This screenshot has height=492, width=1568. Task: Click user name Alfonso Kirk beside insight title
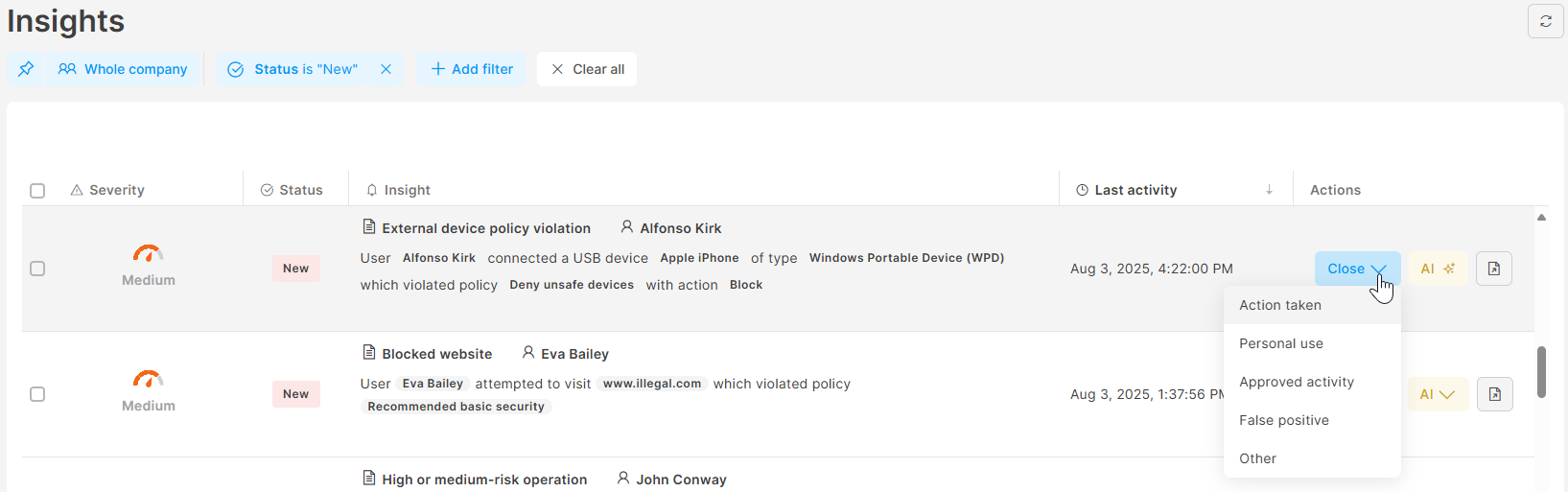click(x=680, y=228)
